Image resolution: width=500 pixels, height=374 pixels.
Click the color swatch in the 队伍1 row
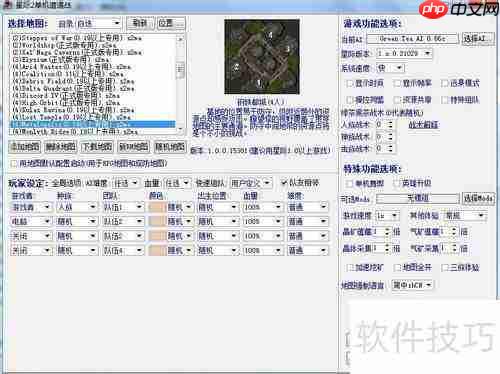(x=157, y=207)
